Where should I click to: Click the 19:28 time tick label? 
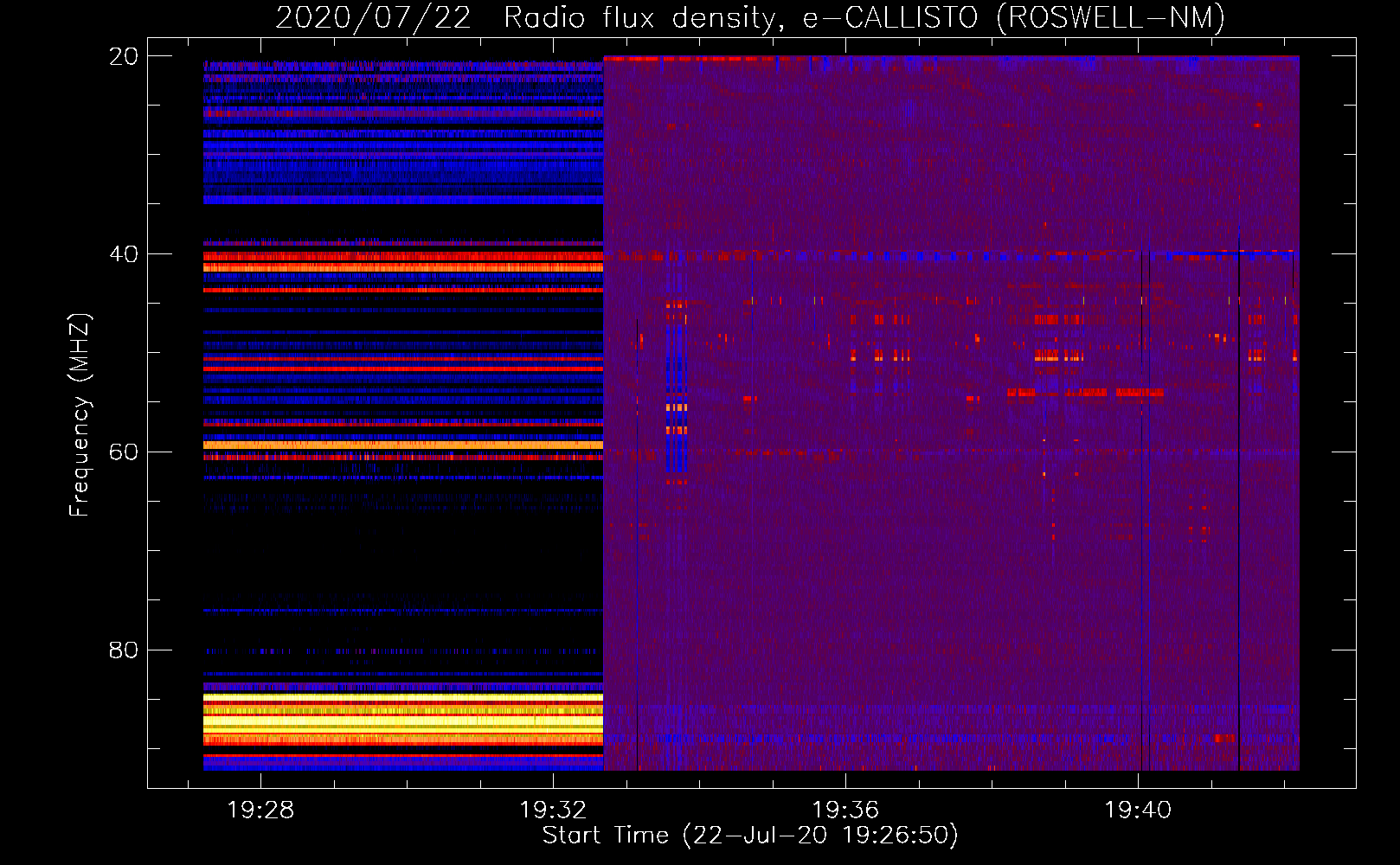tap(260, 810)
